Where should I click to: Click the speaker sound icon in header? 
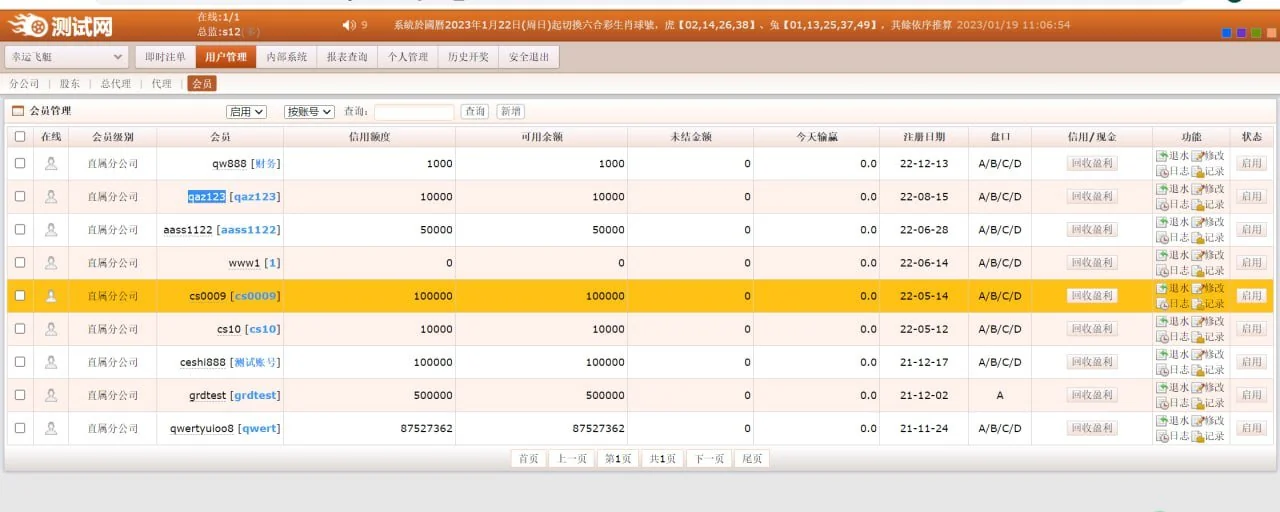click(347, 25)
